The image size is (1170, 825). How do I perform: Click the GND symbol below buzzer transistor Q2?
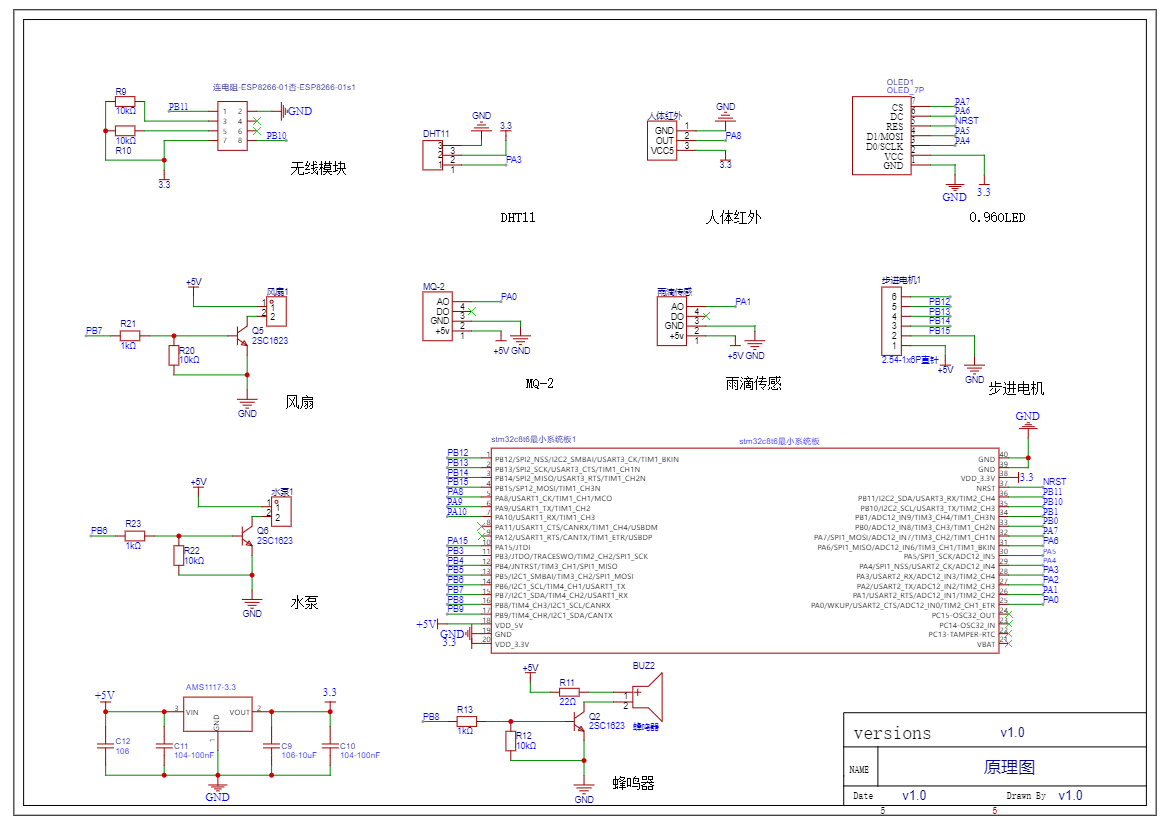point(584,791)
